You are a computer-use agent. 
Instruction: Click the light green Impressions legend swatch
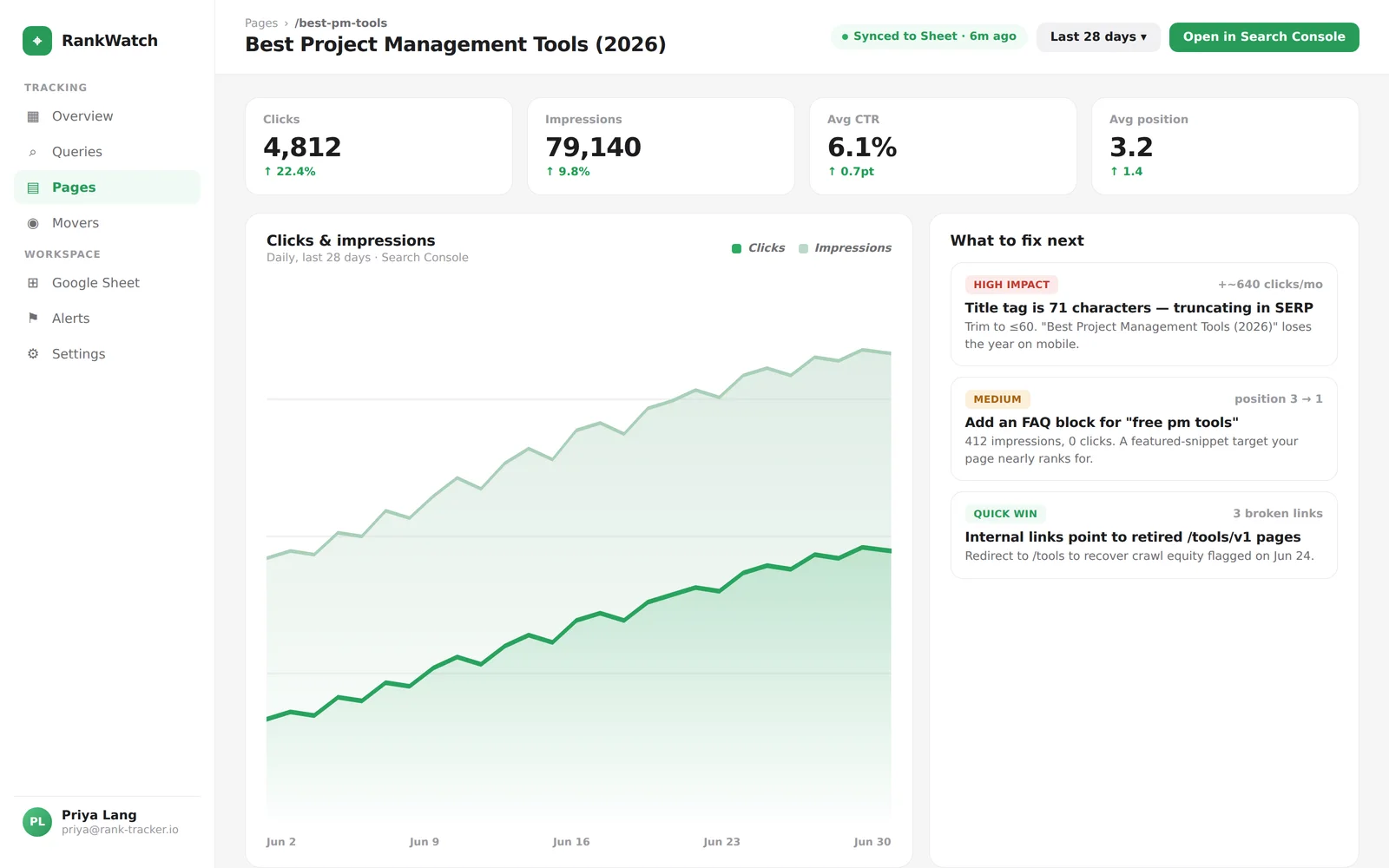tap(803, 249)
